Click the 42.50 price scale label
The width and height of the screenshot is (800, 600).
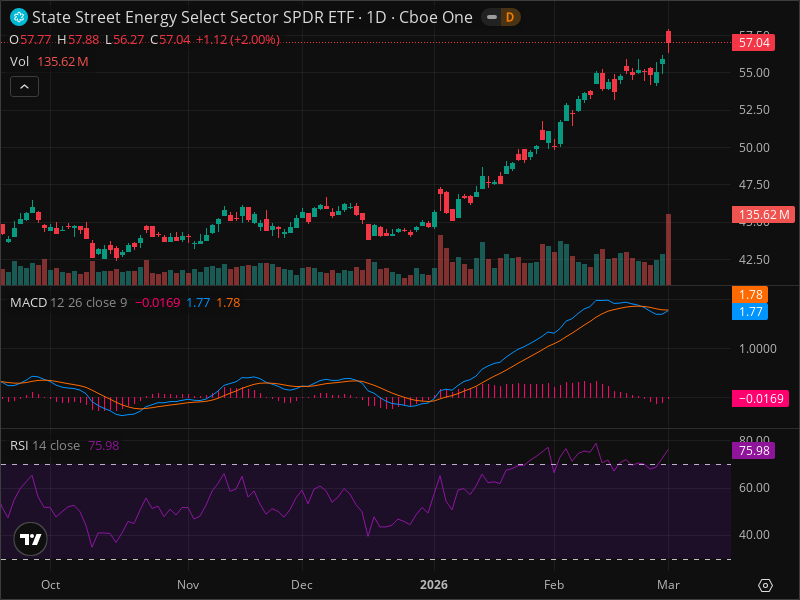coord(754,260)
